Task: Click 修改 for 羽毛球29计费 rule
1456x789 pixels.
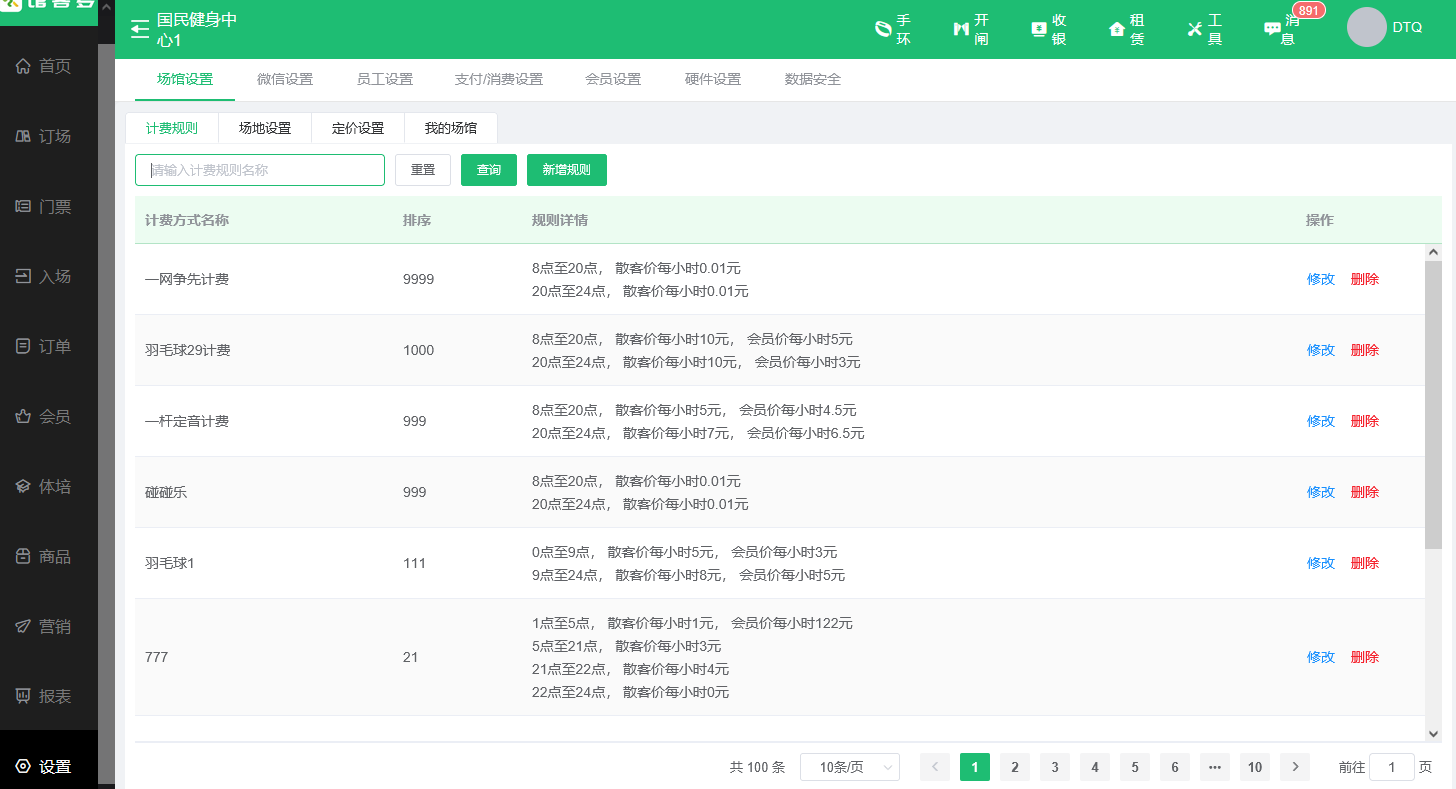Action: point(1320,350)
